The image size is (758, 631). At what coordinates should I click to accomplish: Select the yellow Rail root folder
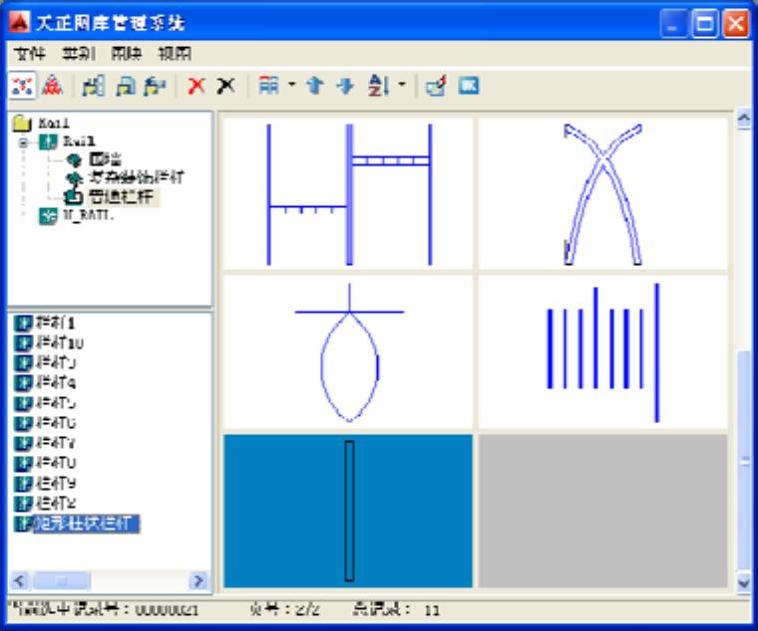pyautogui.click(x=22, y=123)
